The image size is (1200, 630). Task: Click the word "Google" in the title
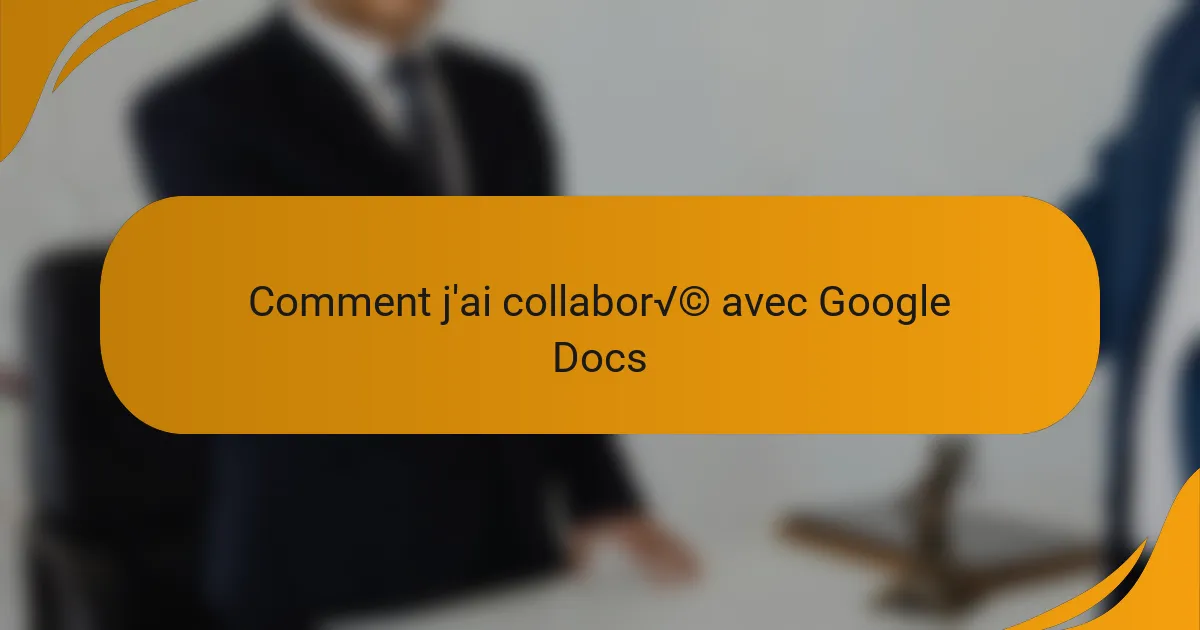[x=885, y=304]
